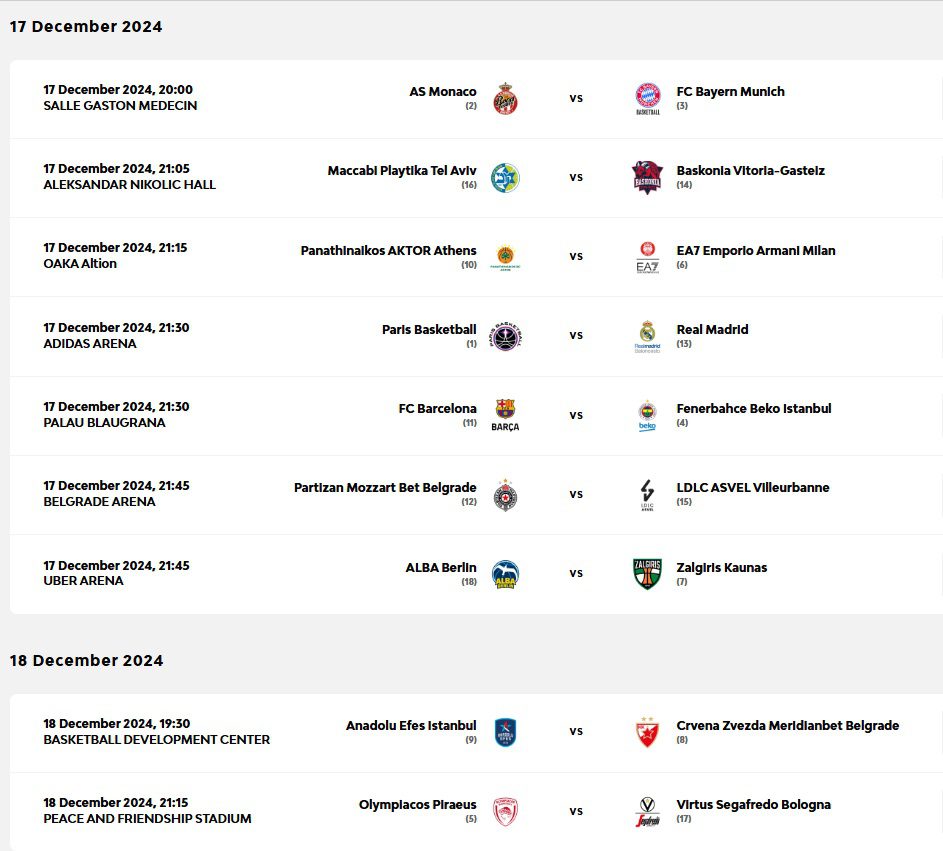Click the Baskonia Vitoria-Gasteiz crest
The height and width of the screenshot is (851, 943).
coord(648,178)
